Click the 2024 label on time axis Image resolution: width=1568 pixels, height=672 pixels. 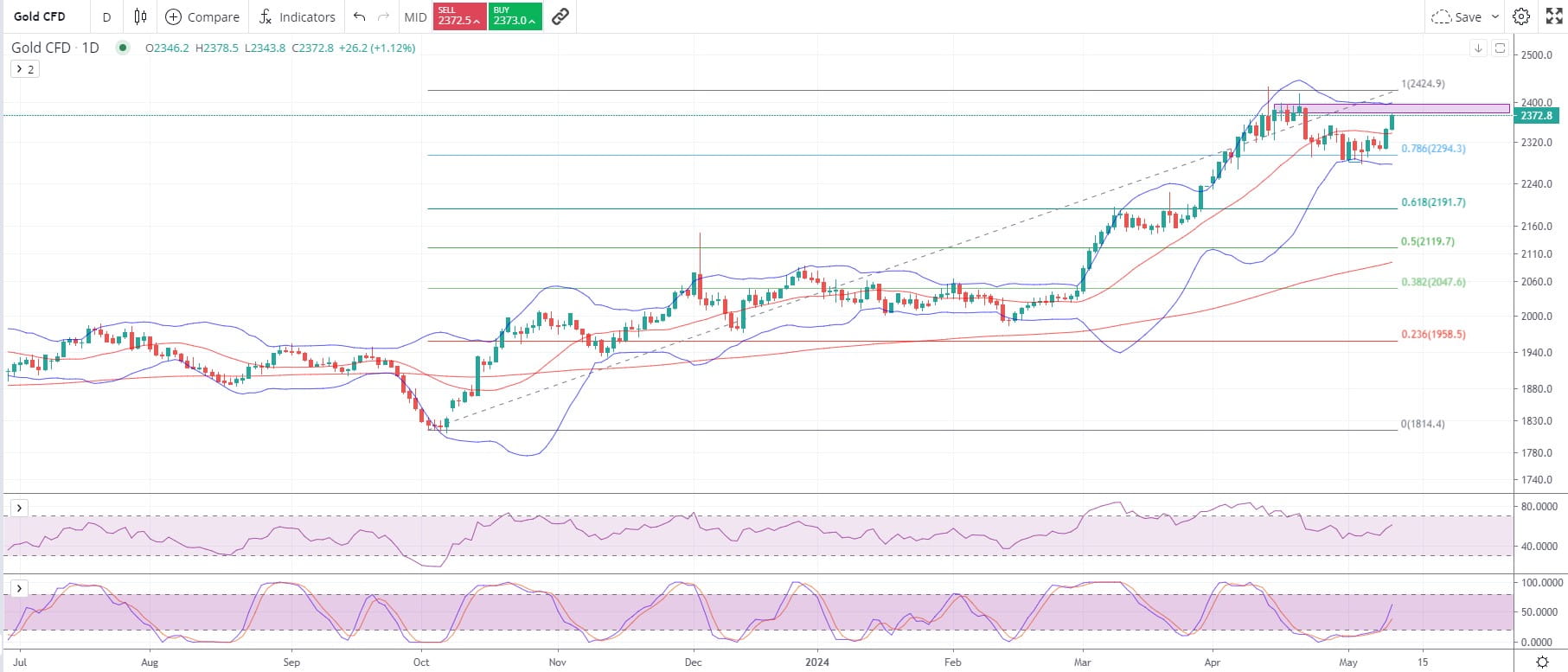pos(817,662)
